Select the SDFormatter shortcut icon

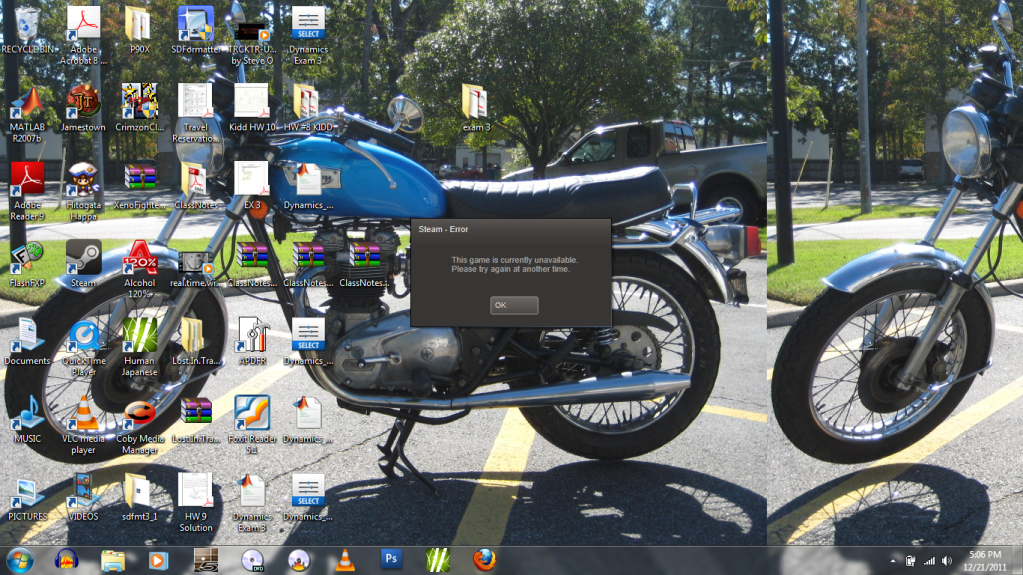tap(196, 31)
